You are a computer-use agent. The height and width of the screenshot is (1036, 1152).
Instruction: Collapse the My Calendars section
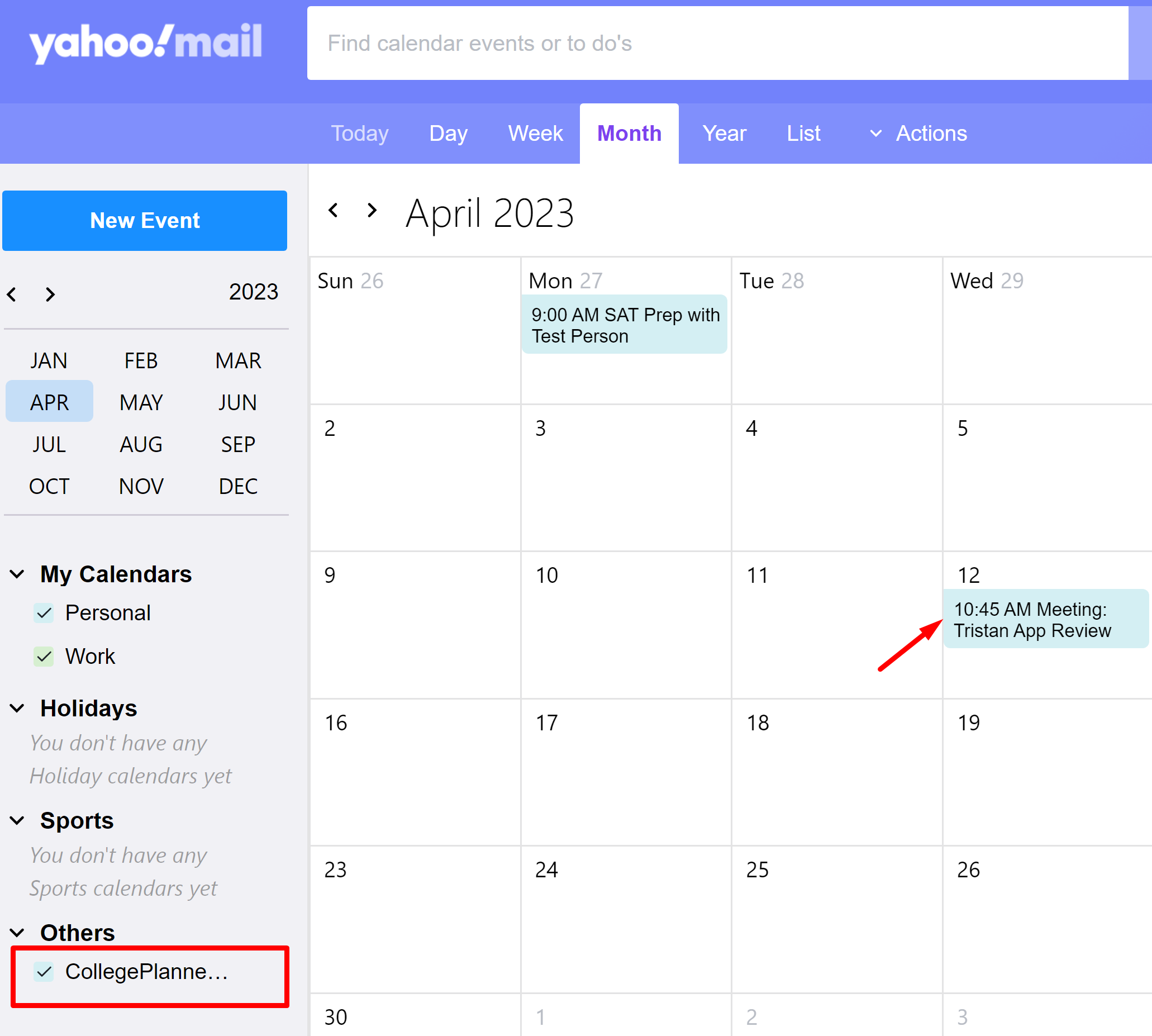click(x=18, y=574)
